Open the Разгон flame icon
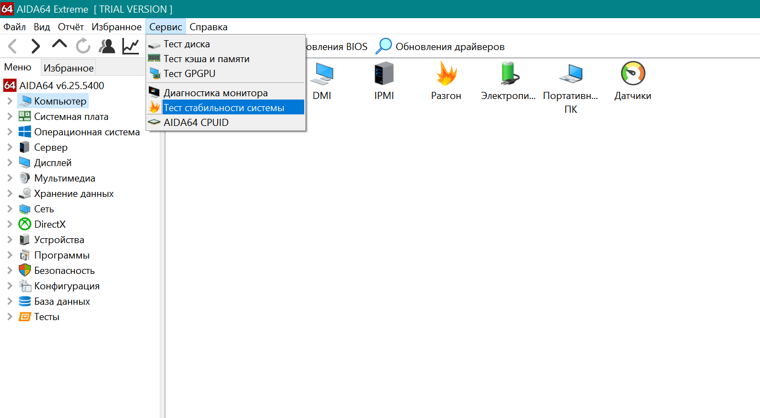The height and width of the screenshot is (418, 760). click(x=446, y=73)
